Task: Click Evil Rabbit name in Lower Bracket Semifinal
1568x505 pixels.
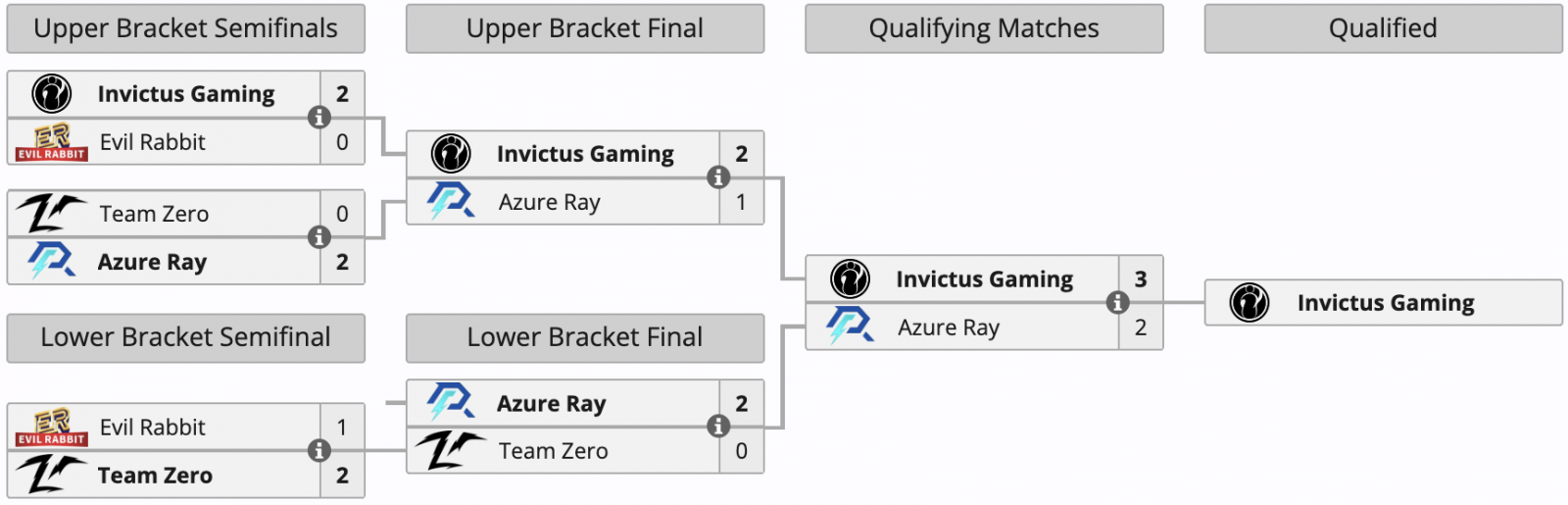Action: coord(152,428)
